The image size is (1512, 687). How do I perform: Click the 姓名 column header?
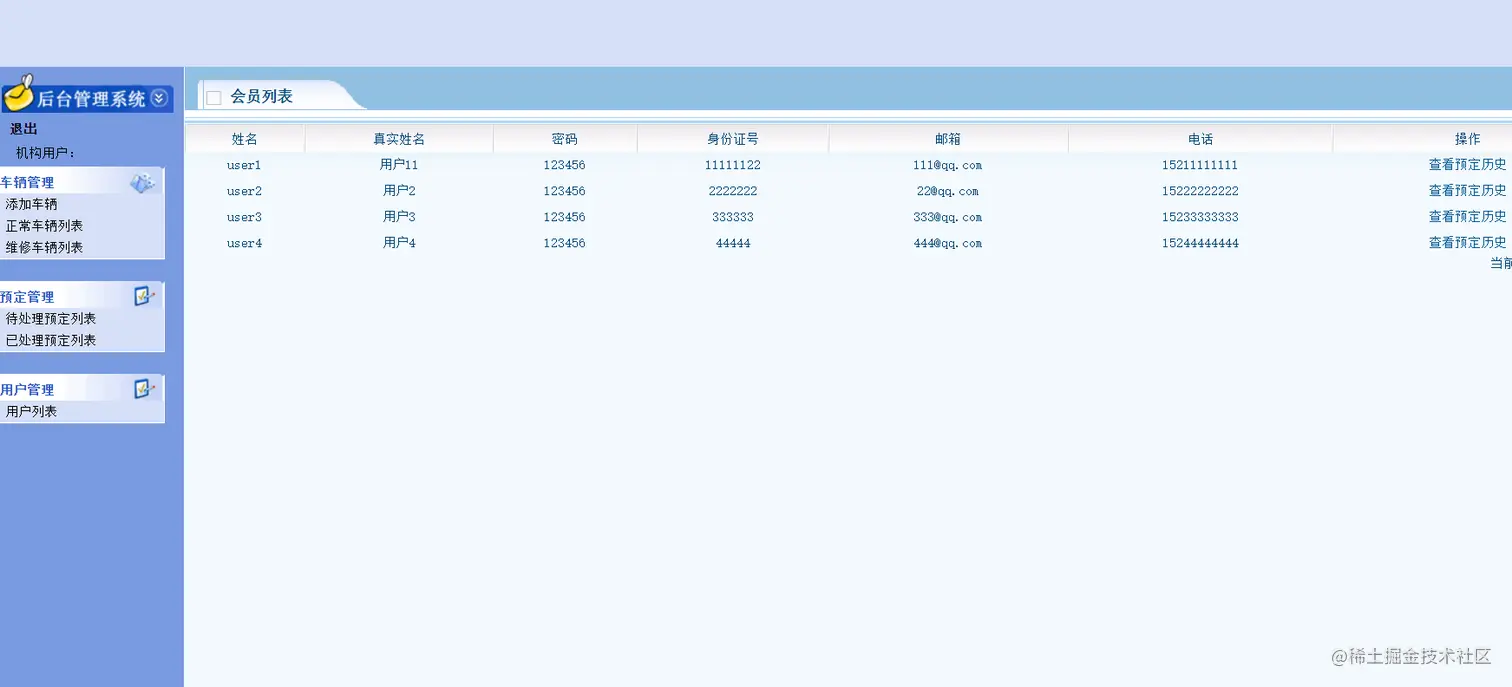[x=245, y=139]
